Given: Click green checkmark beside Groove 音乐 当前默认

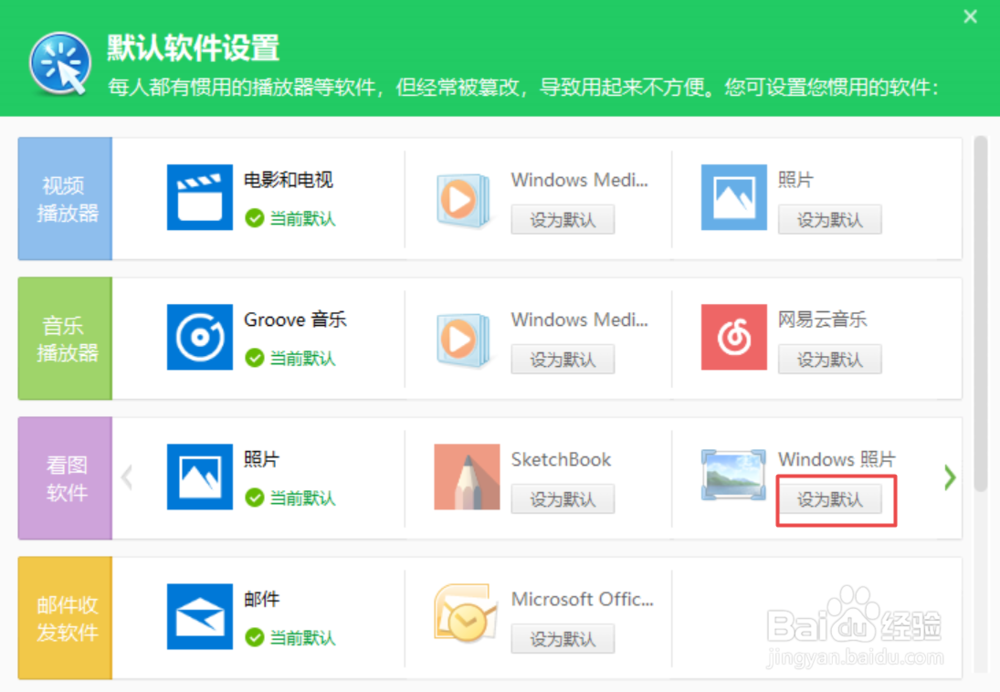Looking at the screenshot, I should [254, 358].
